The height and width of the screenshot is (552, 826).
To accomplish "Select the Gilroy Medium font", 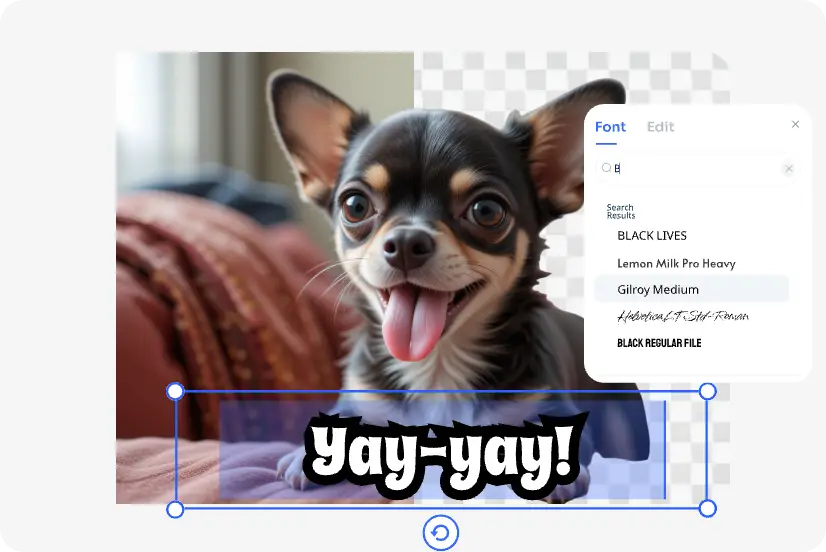I will point(658,290).
